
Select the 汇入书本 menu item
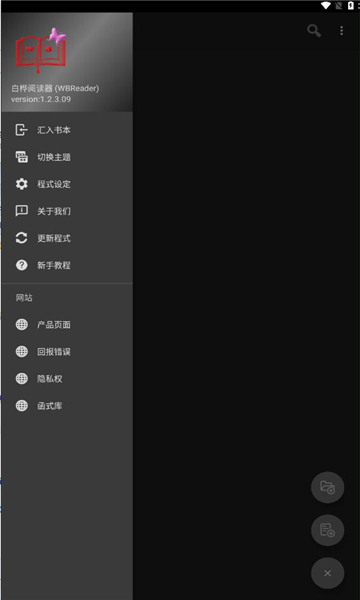(67, 130)
